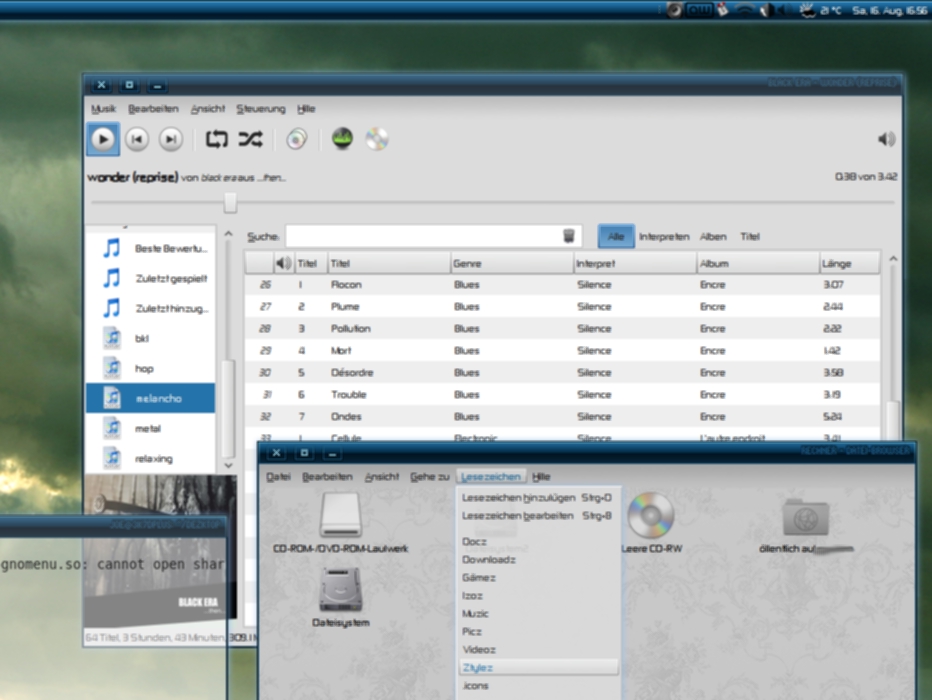Open the Ansicht menu in the music player
Screen dimensions: 932x700
click(x=207, y=109)
